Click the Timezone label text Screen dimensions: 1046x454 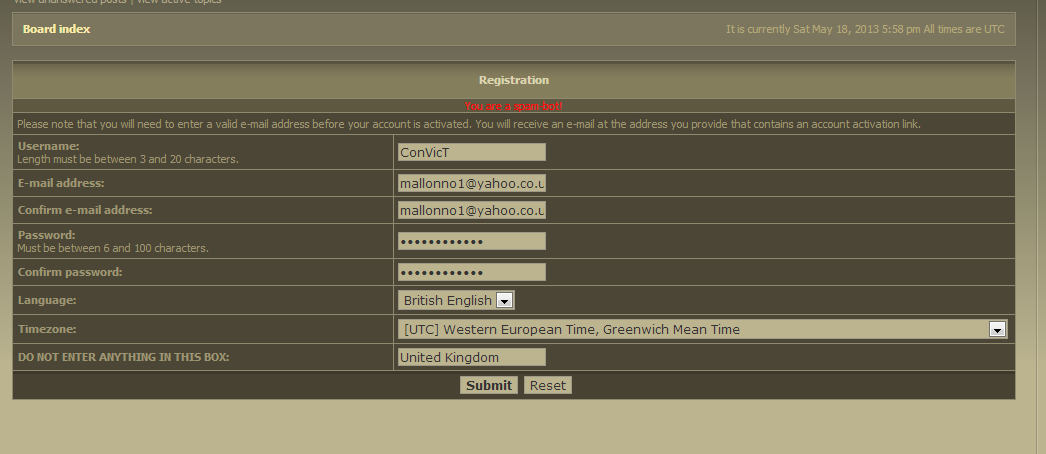pyautogui.click(x=47, y=329)
